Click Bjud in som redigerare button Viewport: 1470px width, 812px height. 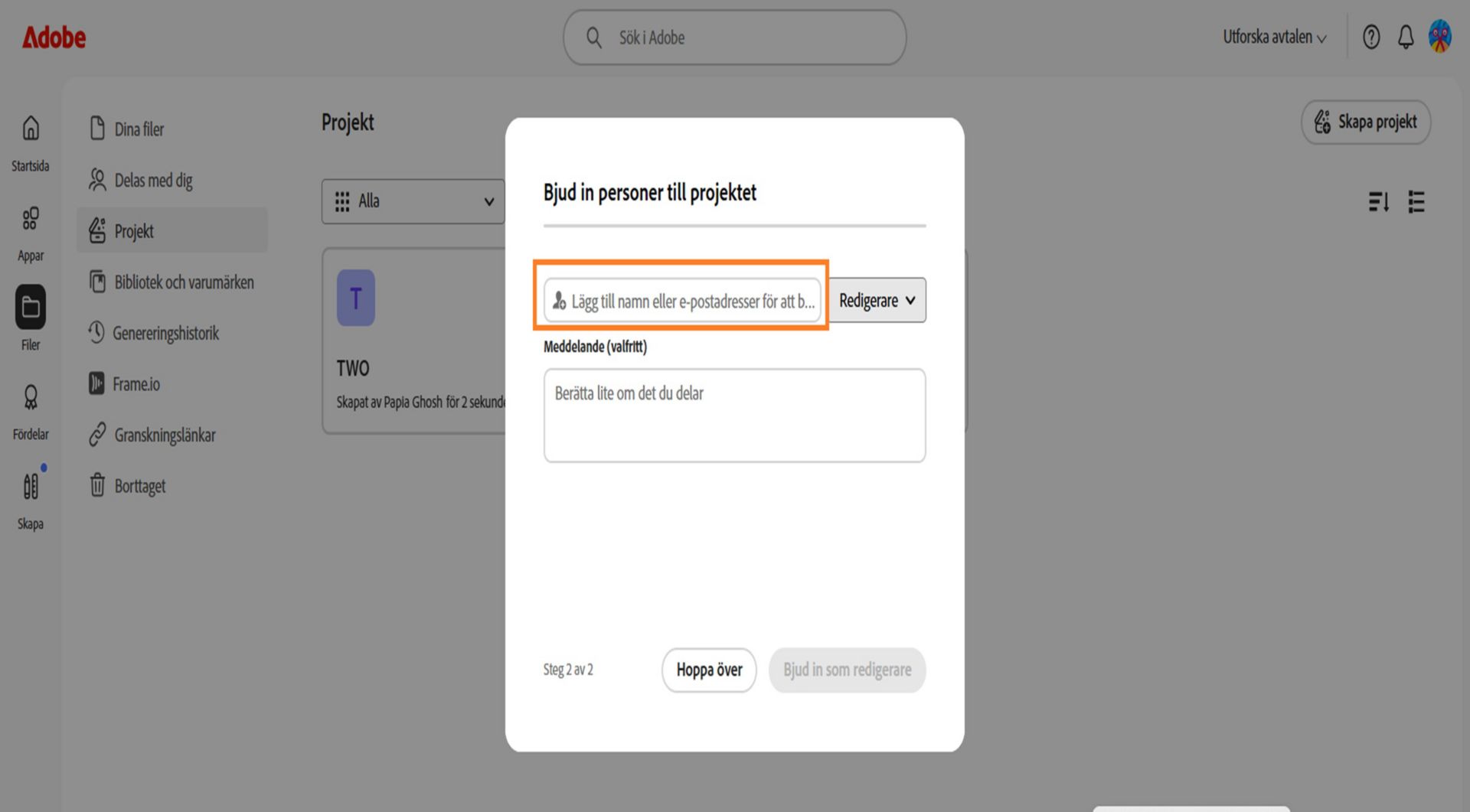coord(847,670)
